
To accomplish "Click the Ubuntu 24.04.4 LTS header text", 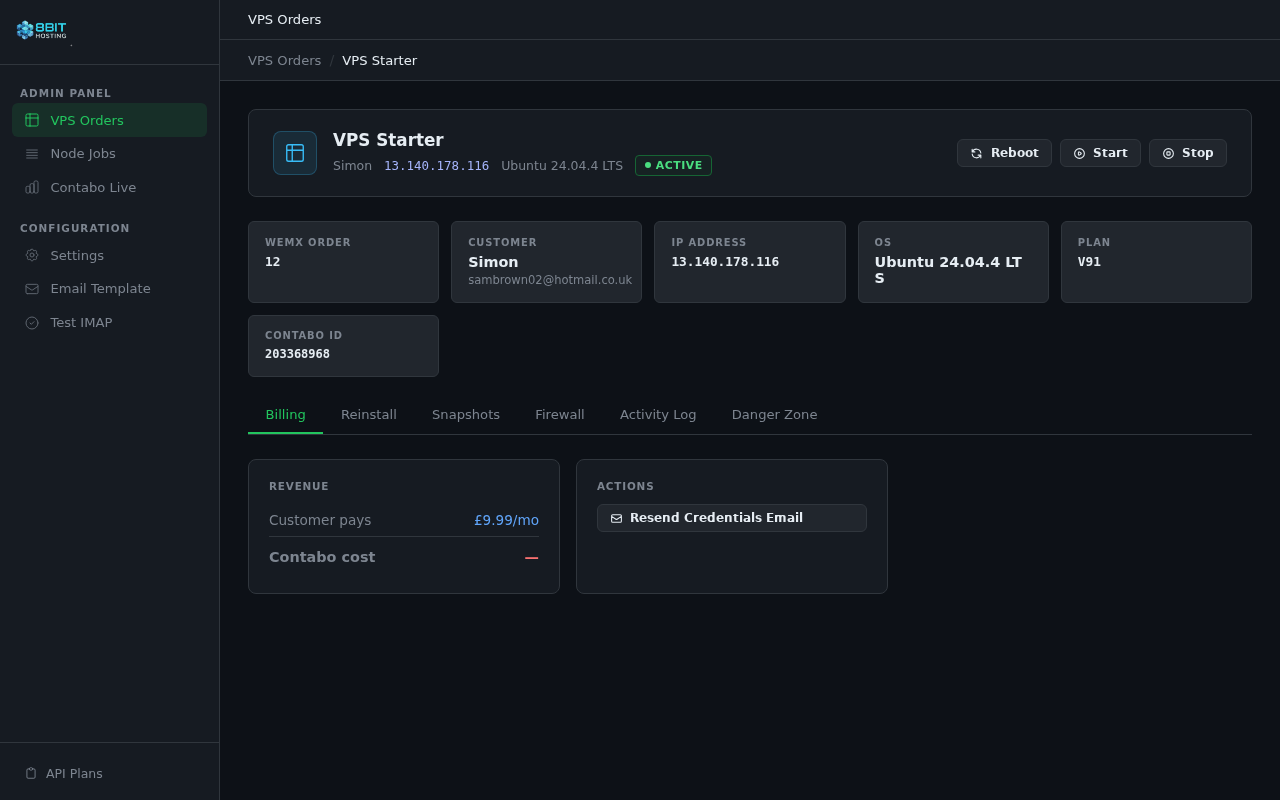I will point(562,166).
